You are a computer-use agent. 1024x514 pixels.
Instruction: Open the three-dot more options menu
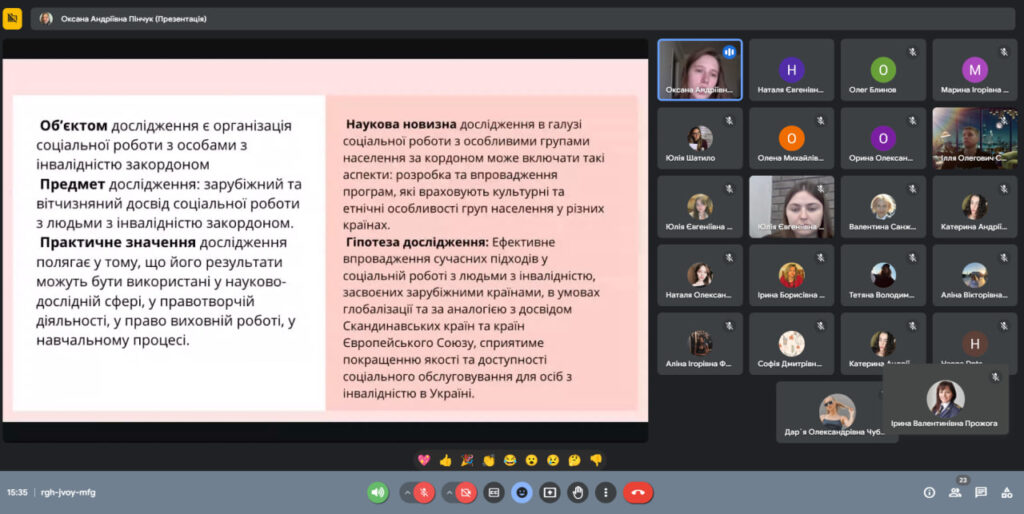pyautogui.click(x=605, y=492)
